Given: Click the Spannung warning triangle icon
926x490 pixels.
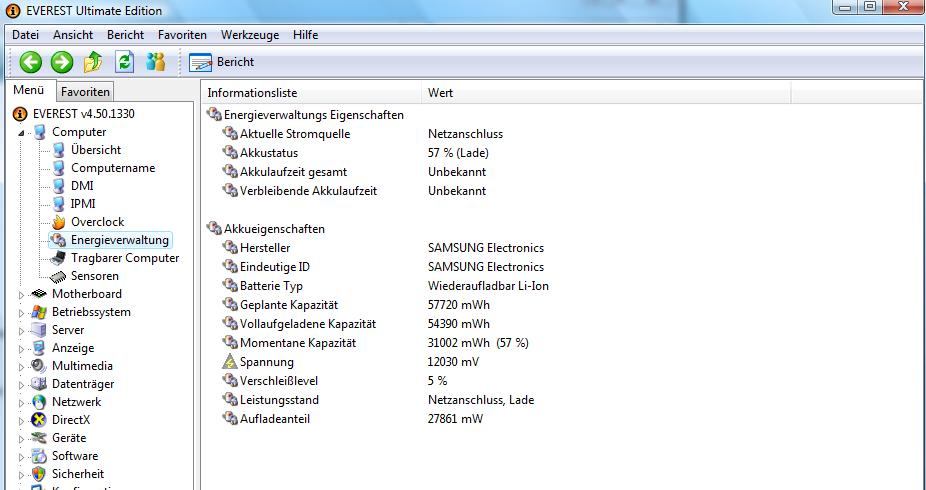Looking at the screenshot, I should (230, 361).
